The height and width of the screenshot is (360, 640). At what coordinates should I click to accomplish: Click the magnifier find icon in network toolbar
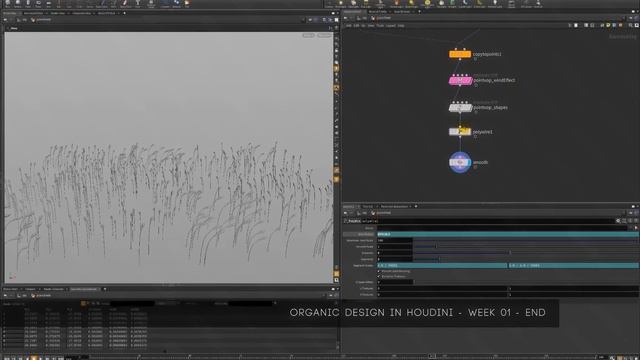point(631,25)
